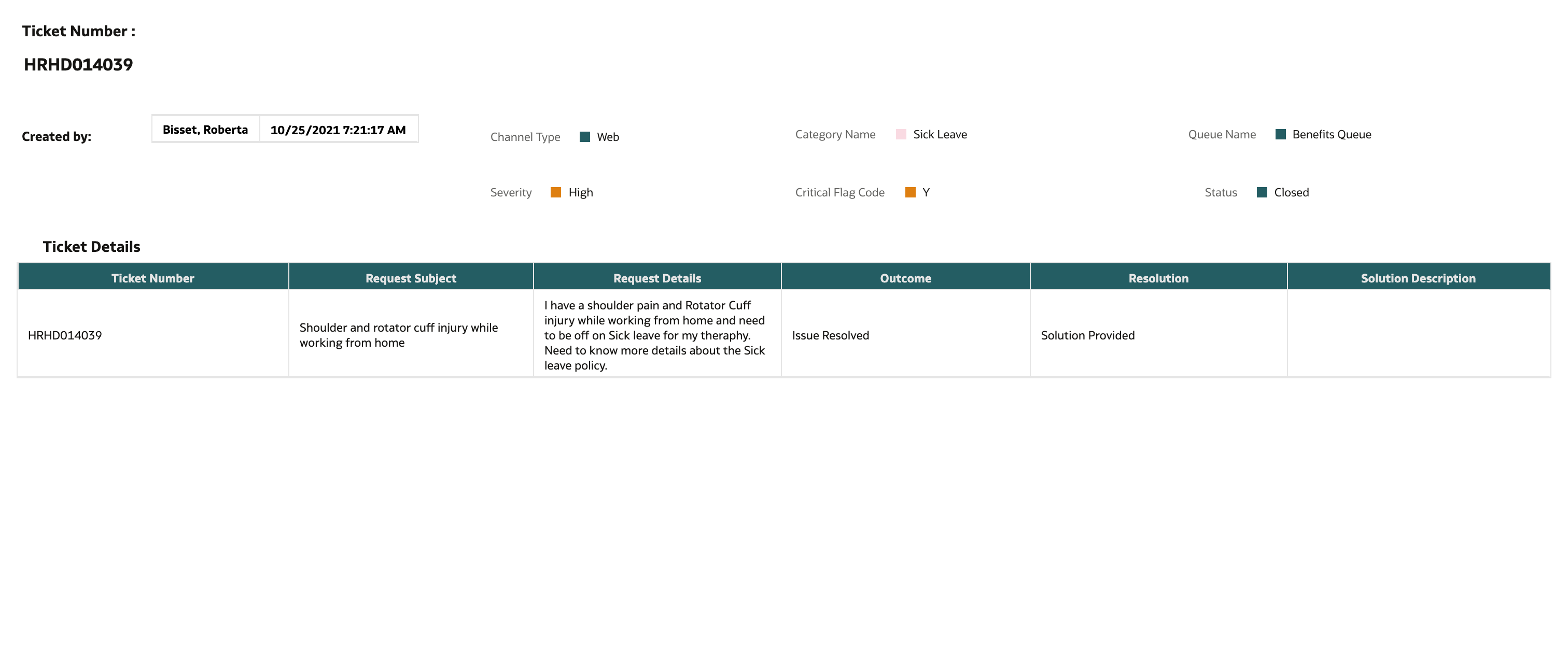Image resolution: width=1568 pixels, height=653 pixels.
Task: Click the 'Ticket Details' section title
Action: click(x=91, y=247)
